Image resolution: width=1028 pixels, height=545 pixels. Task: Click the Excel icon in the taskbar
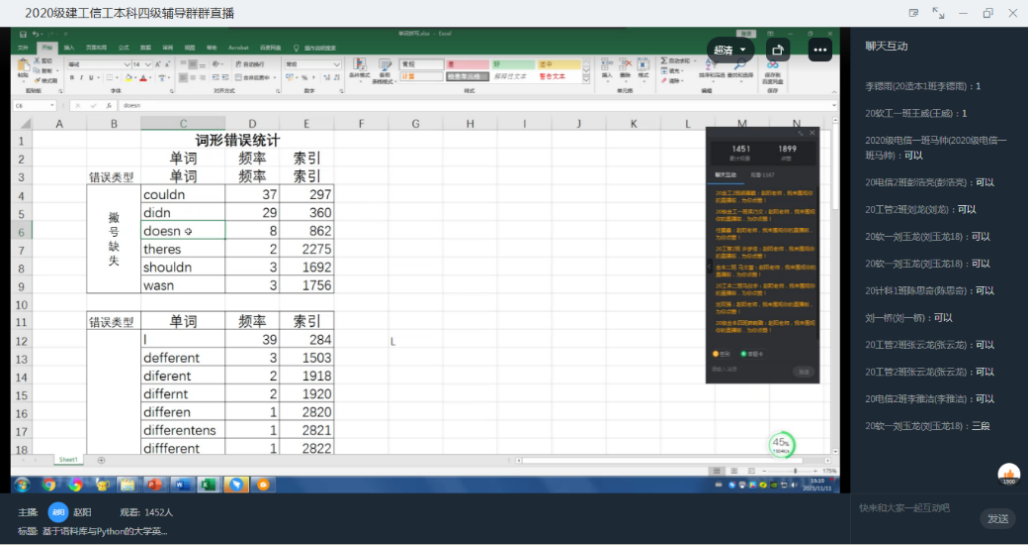208,484
